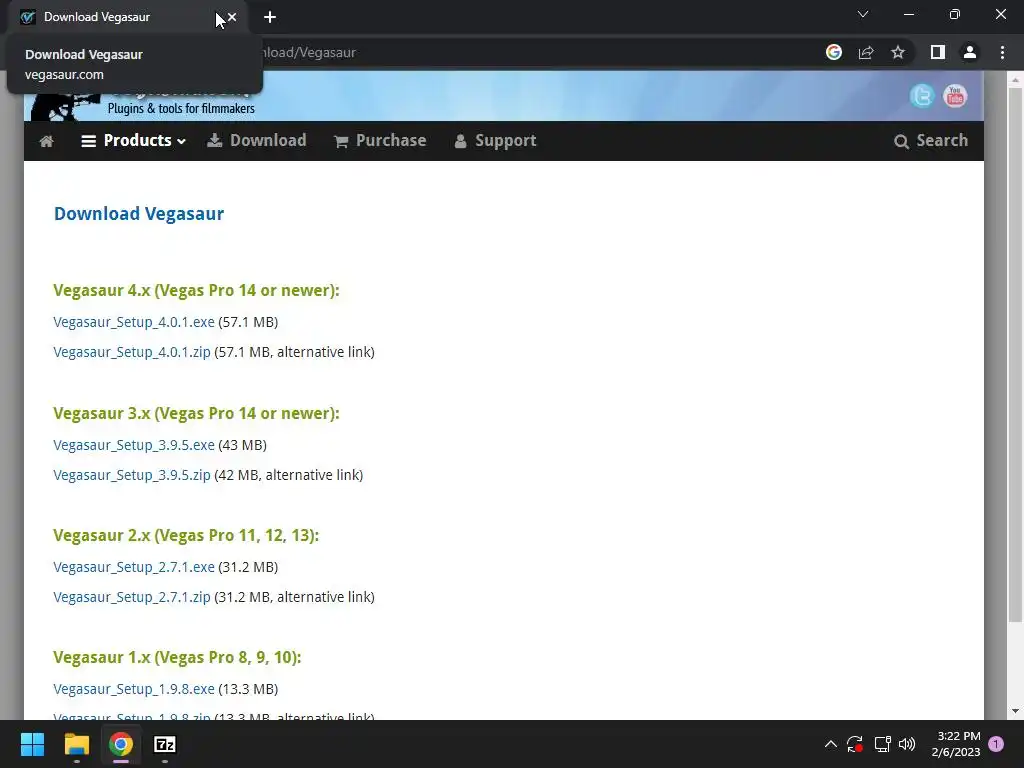This screenshot has height=768, width=1024.
Task: Click the Vegasaur 1.x section heading
Action: (x=177, y=657)
